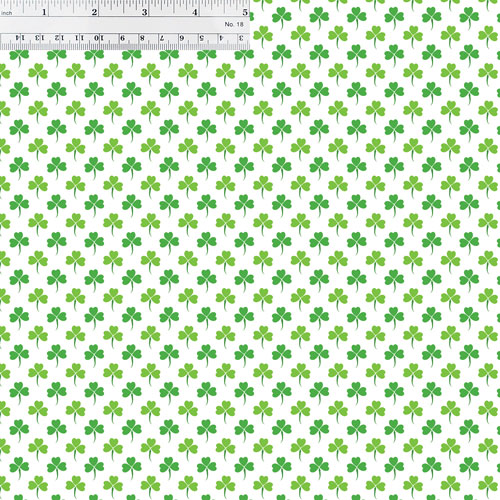Image resolution: width=500 pixels, height=500 pixels.
Task: Click the 'No. 18' ruler label
Action: 234,24
